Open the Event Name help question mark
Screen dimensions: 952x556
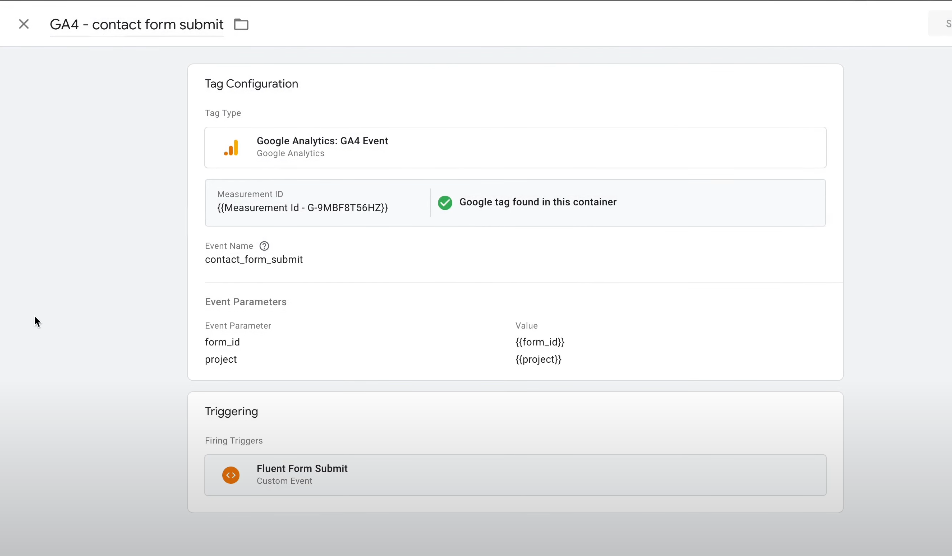point(264,246)
